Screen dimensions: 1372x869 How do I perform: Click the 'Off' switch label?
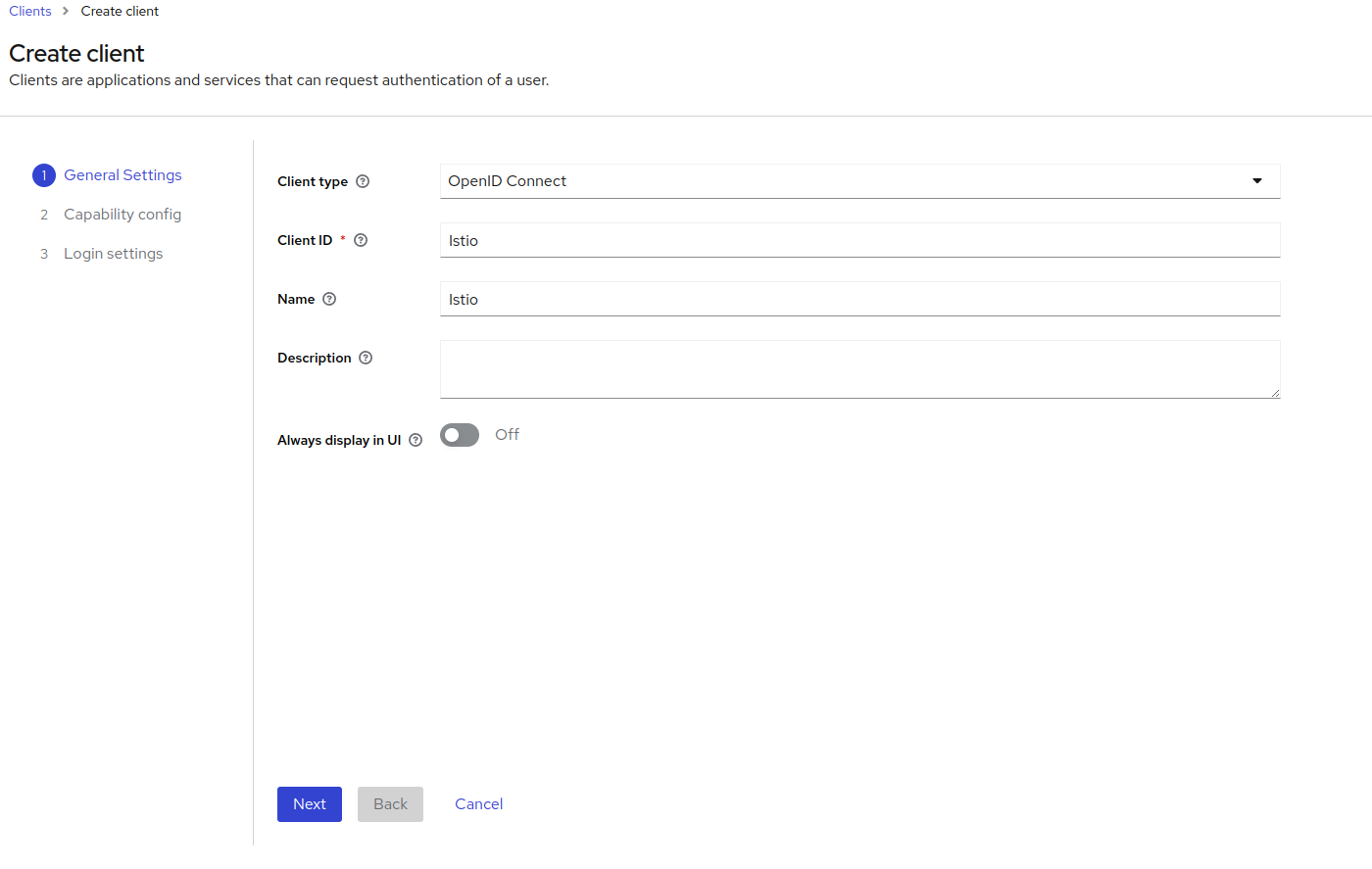pyautogui.click(x=507, y=434)
